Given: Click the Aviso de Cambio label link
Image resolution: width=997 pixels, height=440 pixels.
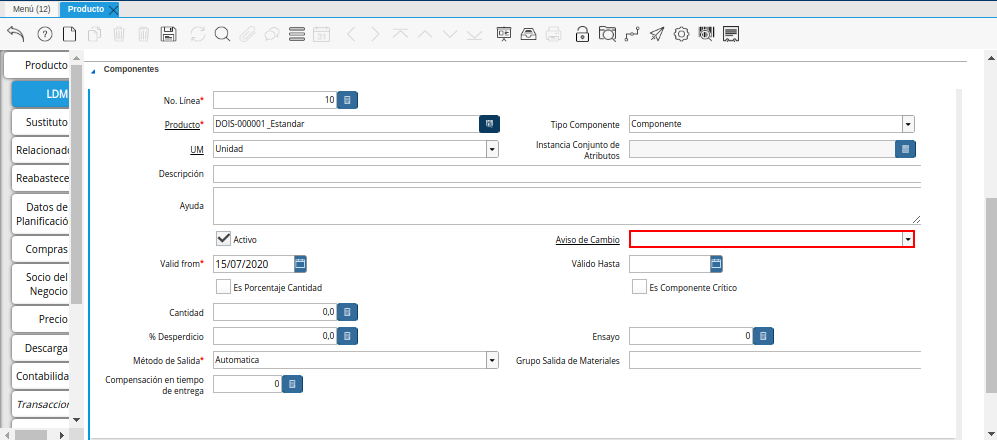Looking at the screenshot, I should 587,240.
